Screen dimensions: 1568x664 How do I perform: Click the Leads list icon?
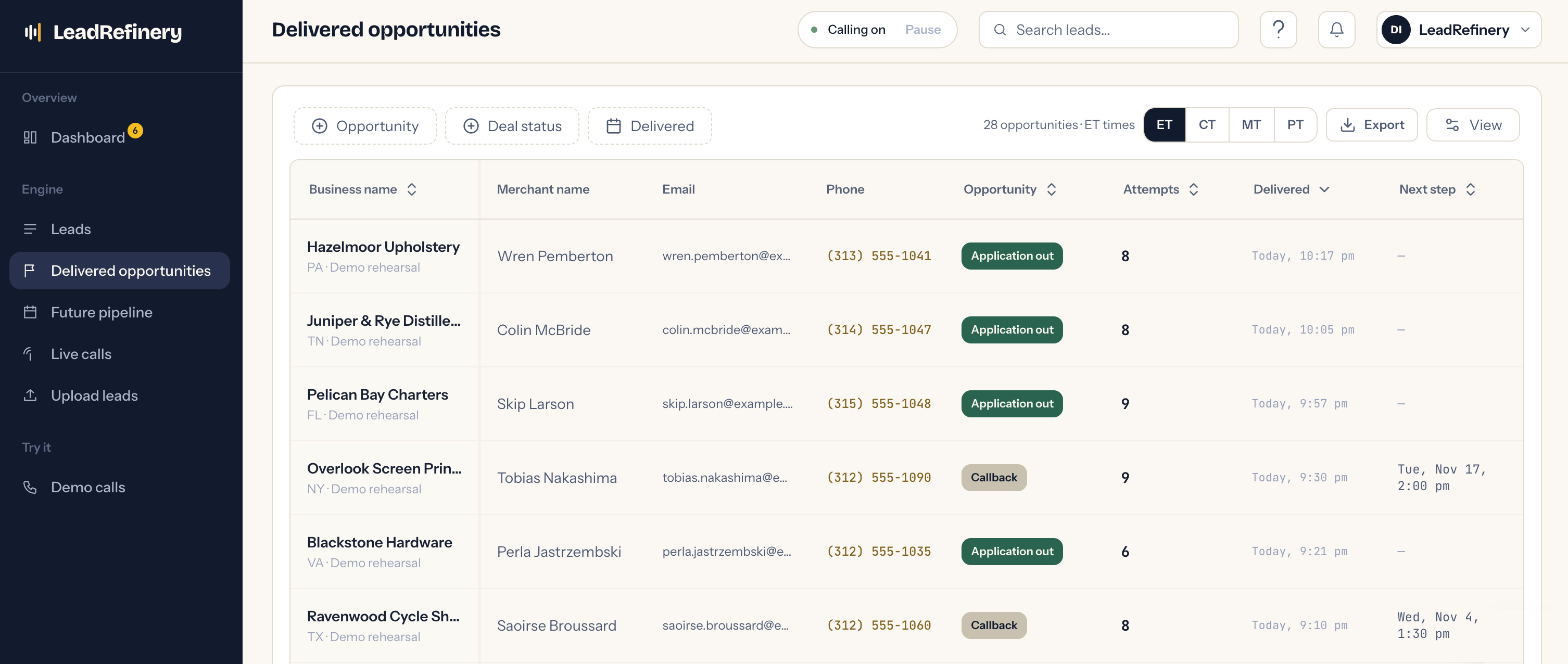[30, 229]
